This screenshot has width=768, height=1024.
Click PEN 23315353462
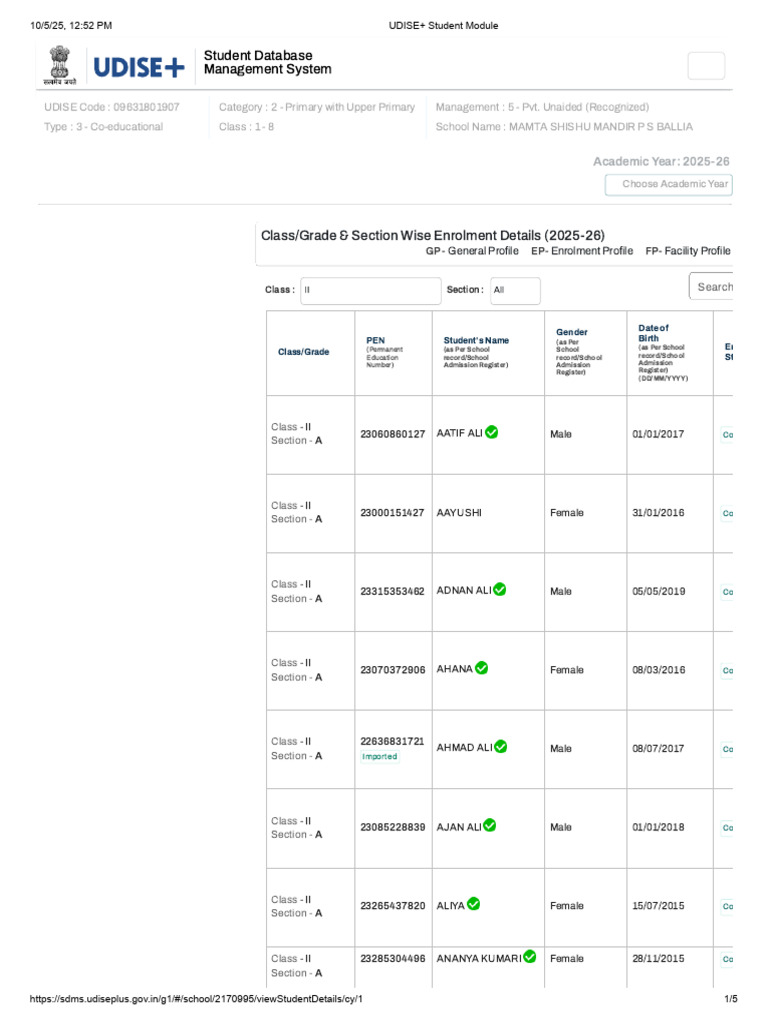point(392,592)
